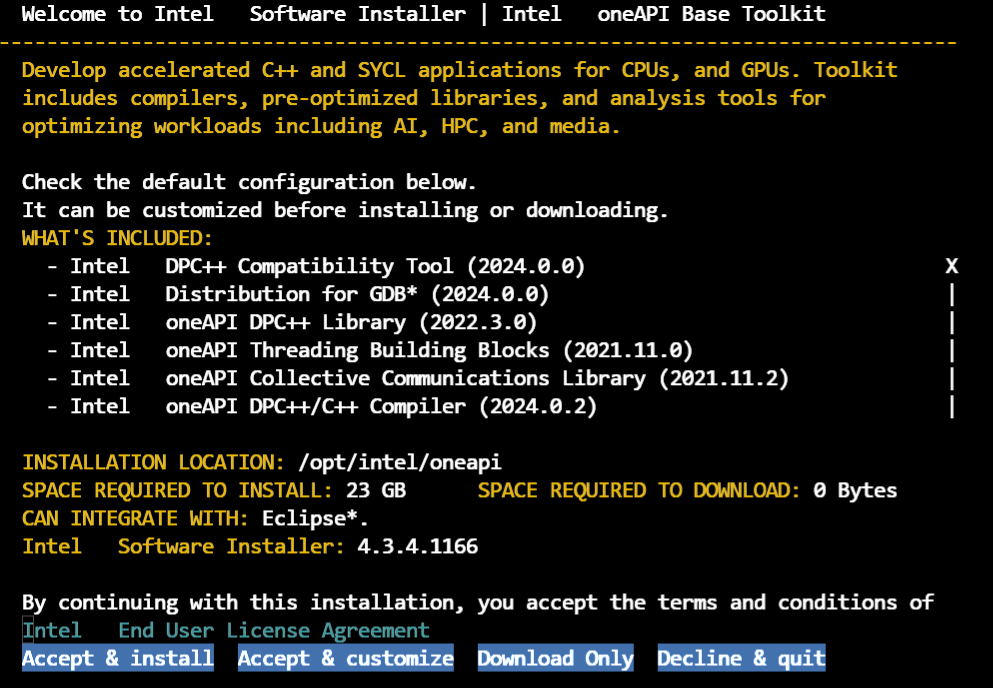Click the X scrollbar thumb in component list
Image resolution: width=993 pixels, height=688 pixels.
pyautogui.click(x=952, y=266)
